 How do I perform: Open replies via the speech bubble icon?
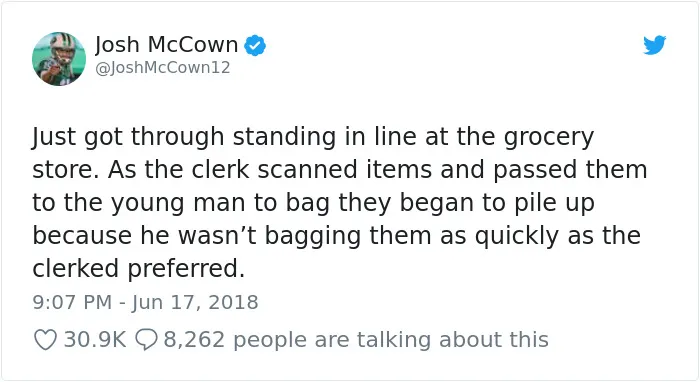tap(146, 340)
